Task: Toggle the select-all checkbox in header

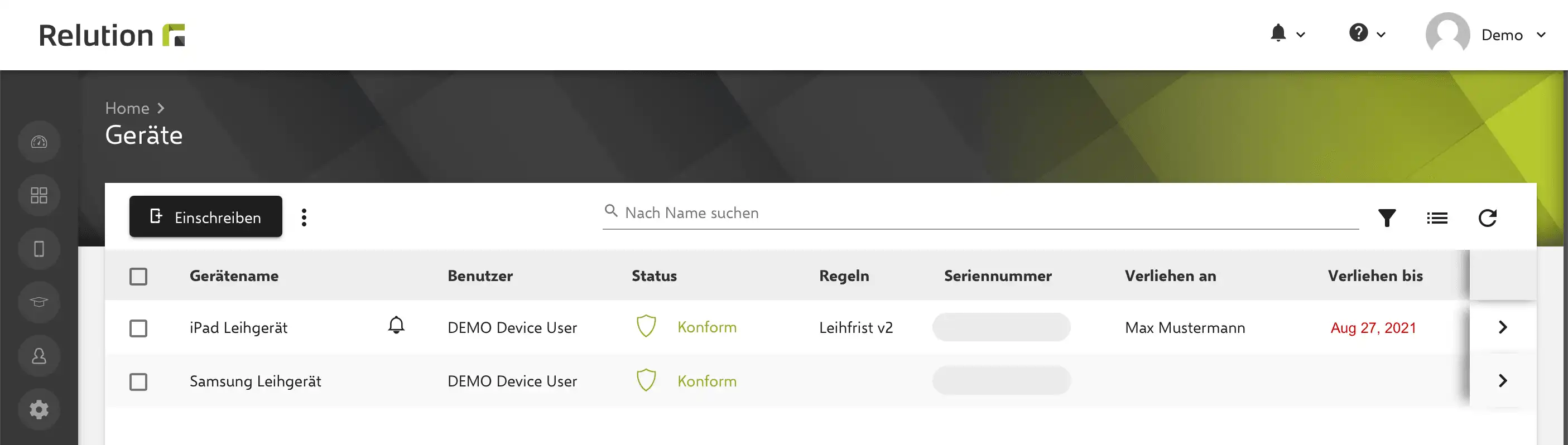Action: (138, 277)
